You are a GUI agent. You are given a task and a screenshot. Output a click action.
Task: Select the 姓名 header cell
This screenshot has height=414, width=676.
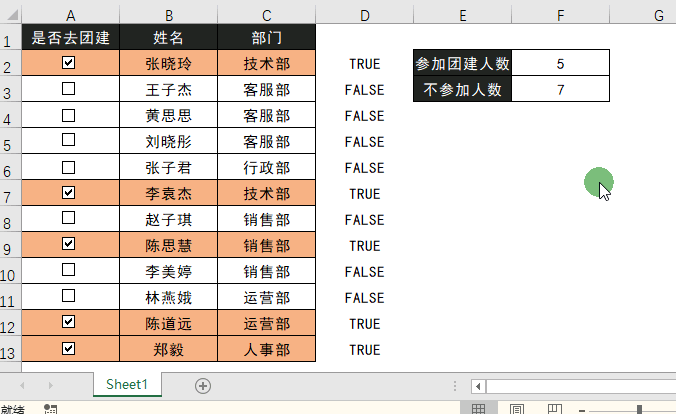169,37
